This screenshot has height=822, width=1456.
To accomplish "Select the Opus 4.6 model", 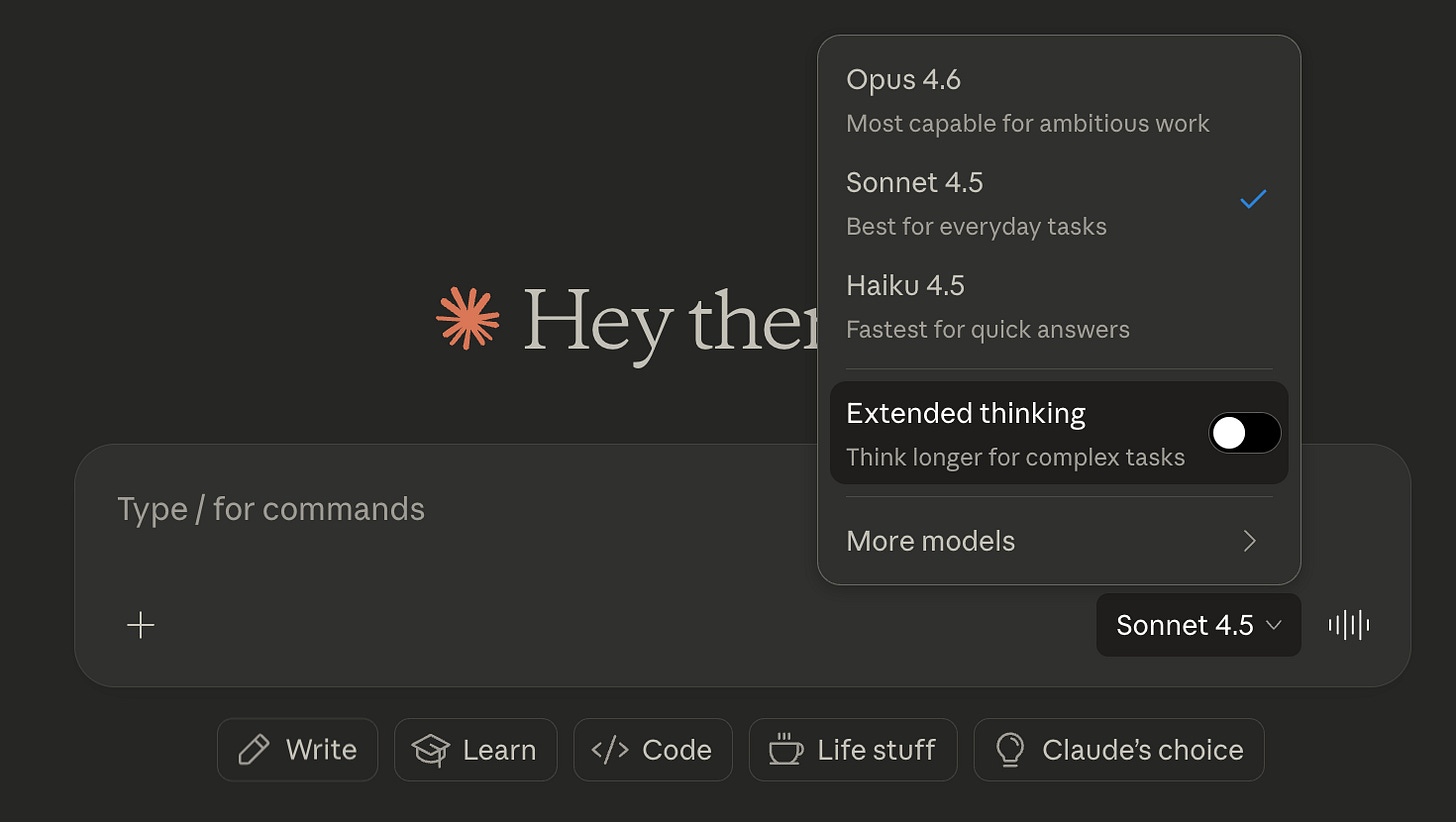I will [1059, 101].
